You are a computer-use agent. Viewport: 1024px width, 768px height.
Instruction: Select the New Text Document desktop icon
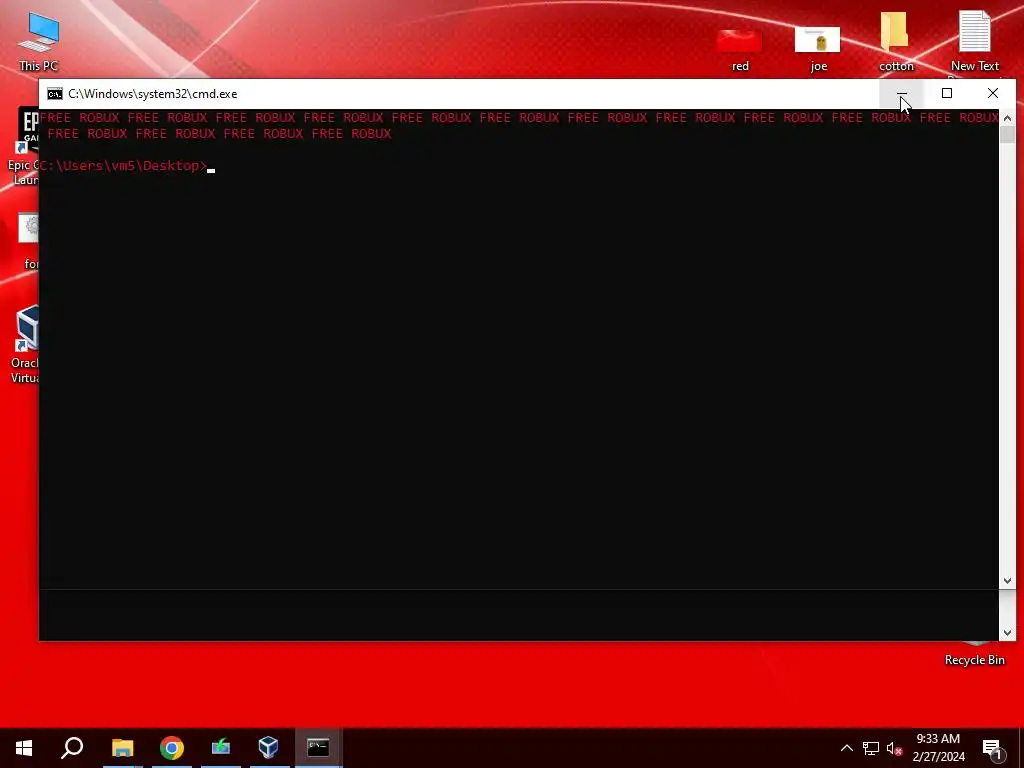point(974,41)
